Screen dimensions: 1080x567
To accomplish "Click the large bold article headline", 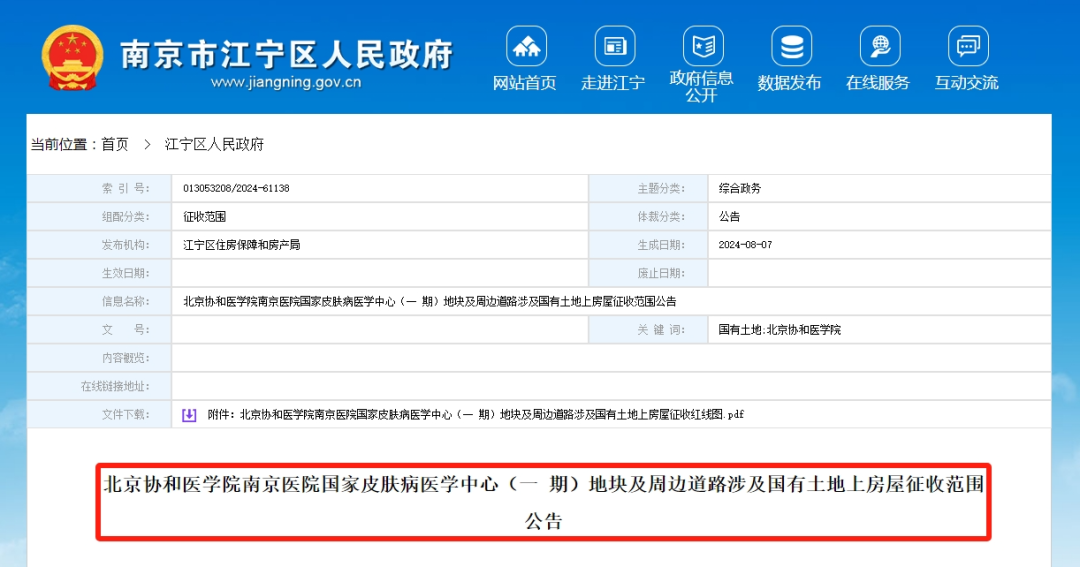I will pos(543,502).
